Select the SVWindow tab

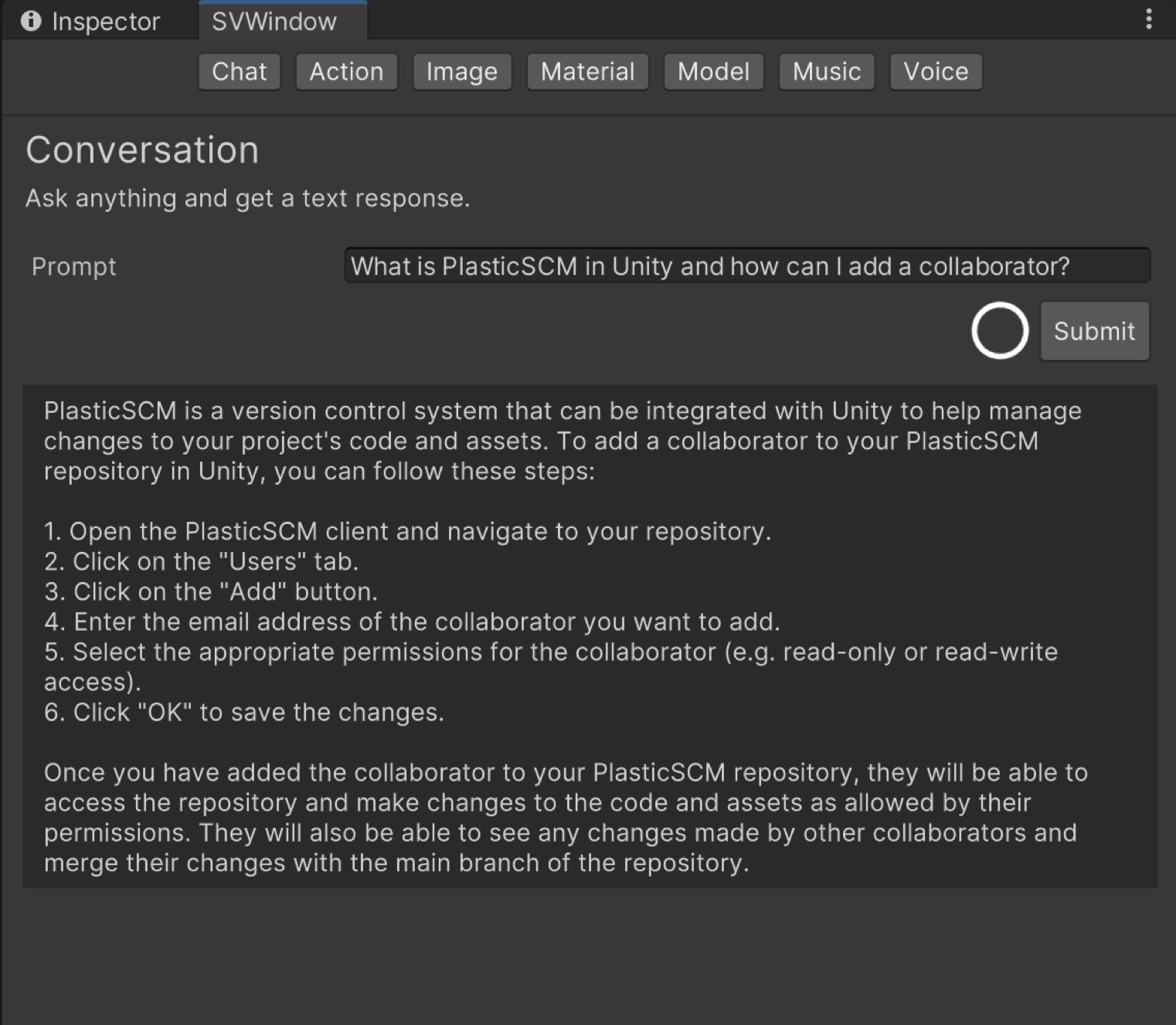(x=274, y=22)
